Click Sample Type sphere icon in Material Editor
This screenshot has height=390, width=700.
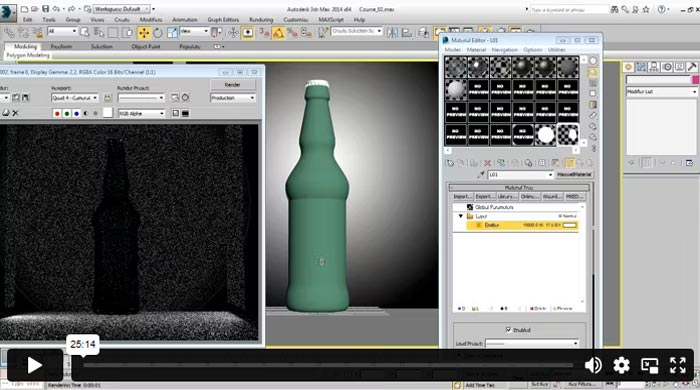click(x=592, y=61)
